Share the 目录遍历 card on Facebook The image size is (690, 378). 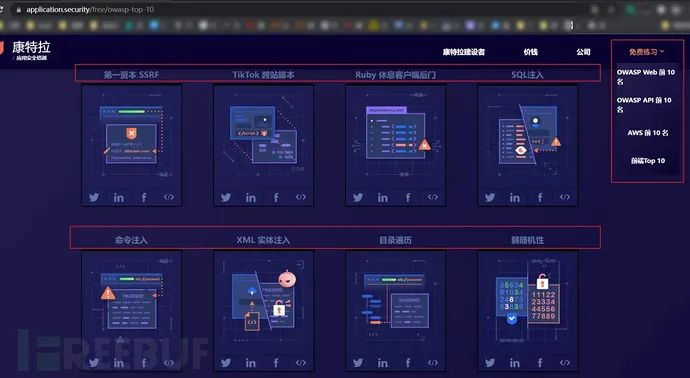pyautogui.click(x=408, y=363)
